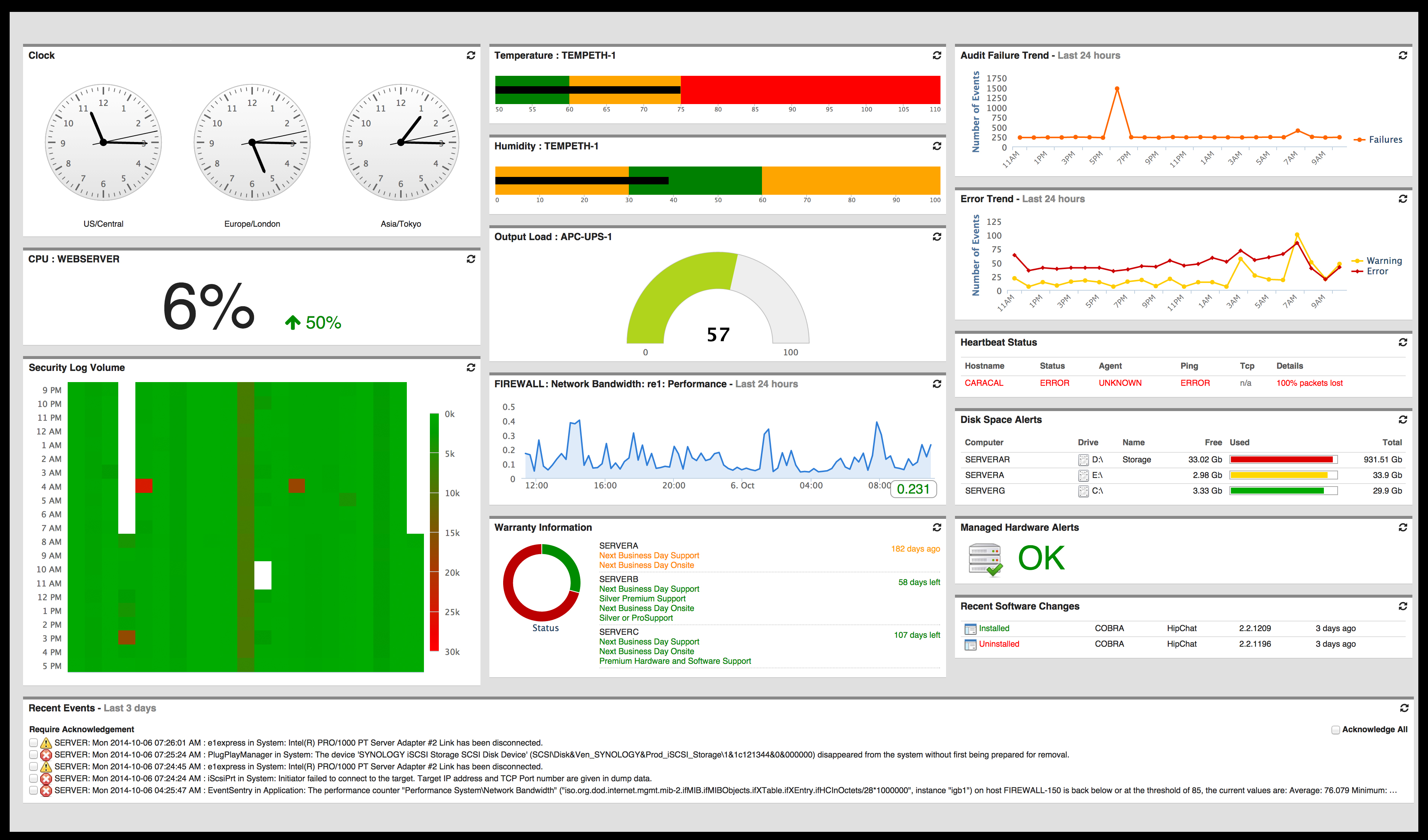Click the Managed Hardware Alerts server icon
The image size is (1428, 840).
click(985, 560)
